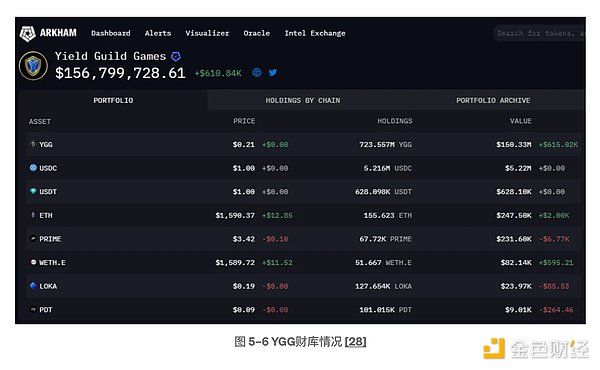600x370 pixels.
Task: Click the $3.42 PRIME price
Action: click(x=244, y=239)
